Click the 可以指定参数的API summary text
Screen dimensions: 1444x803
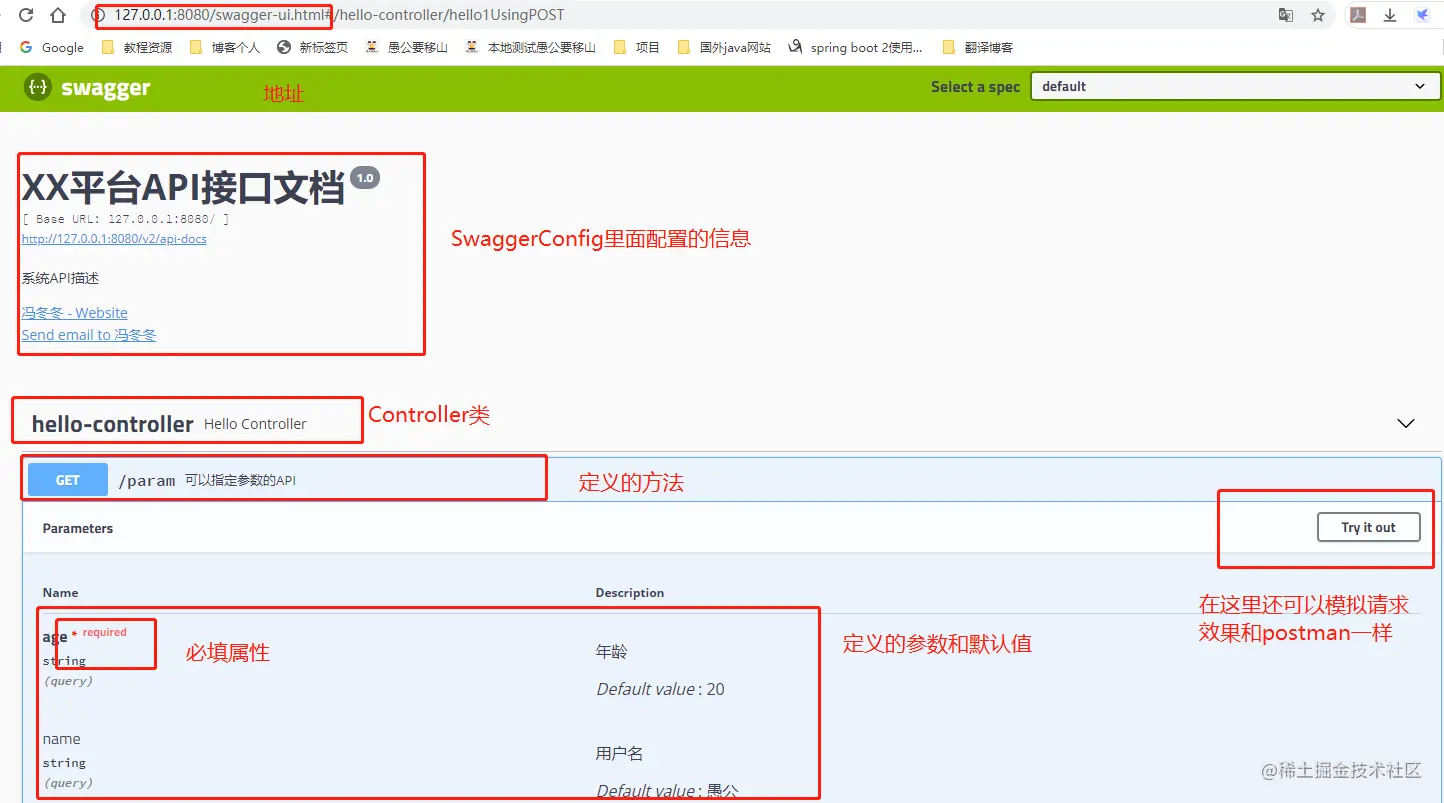click(x=240, y=481)
